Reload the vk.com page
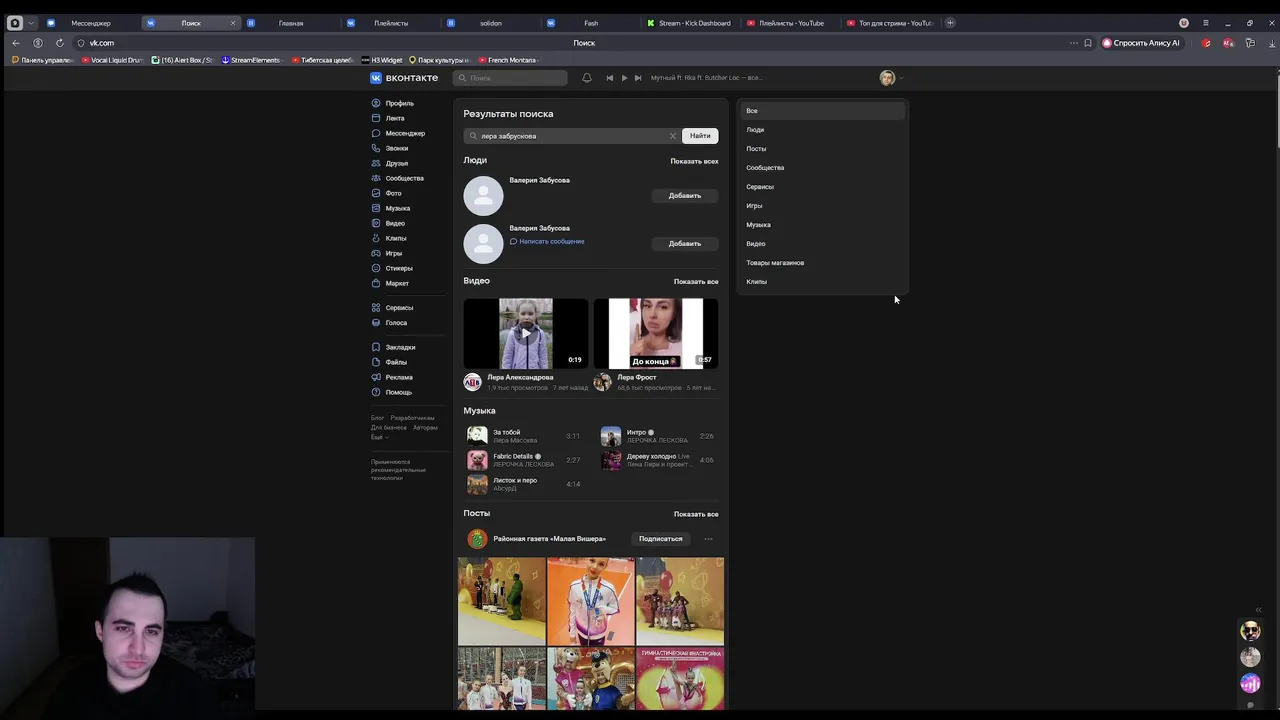Screen dimensions: 1280x720 [x=60, y=43]
